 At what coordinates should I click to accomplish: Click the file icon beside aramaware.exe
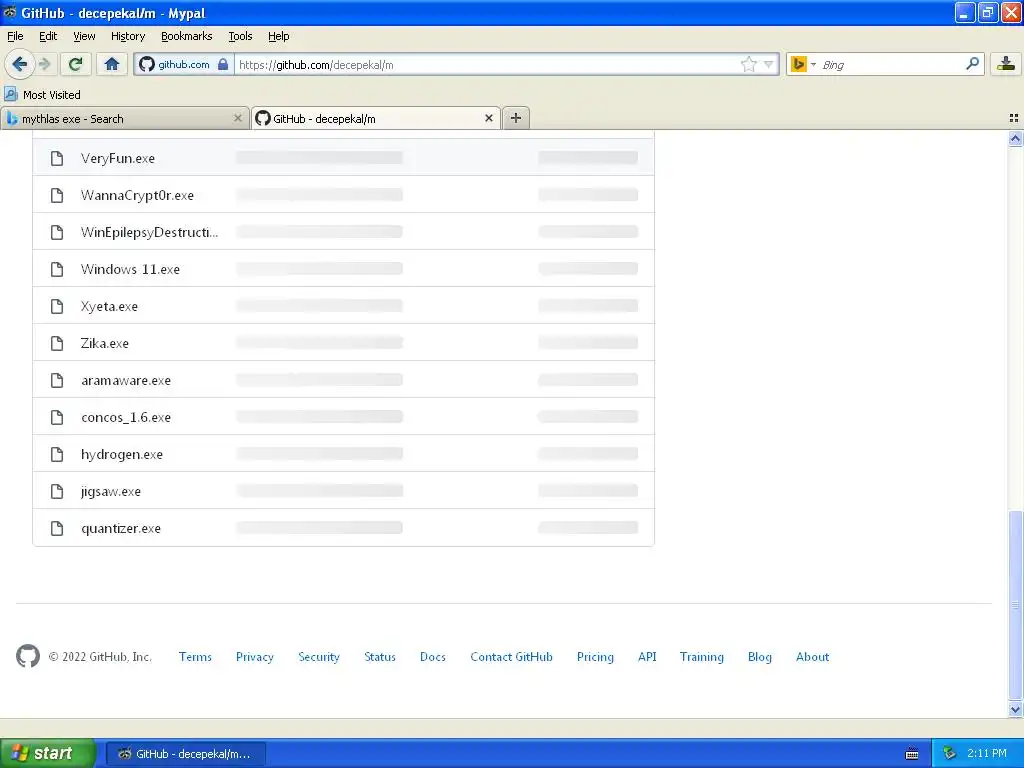57,380
